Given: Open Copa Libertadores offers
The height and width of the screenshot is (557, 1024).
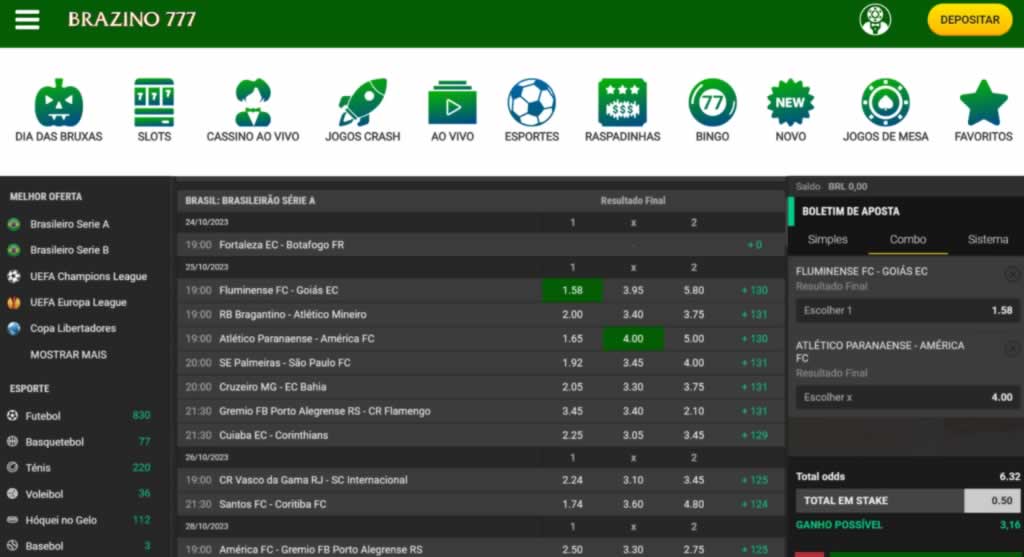Looking at the screenshot, I should (73, 328).
